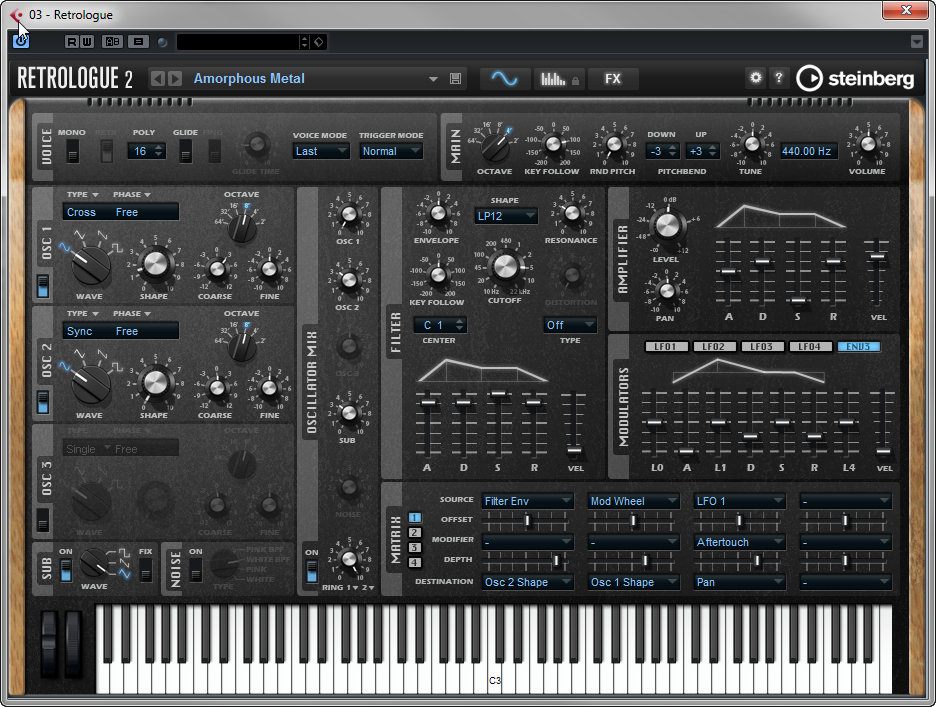
Task: Click the OSC 1 Wave selector knob
Action: point(91,266)
